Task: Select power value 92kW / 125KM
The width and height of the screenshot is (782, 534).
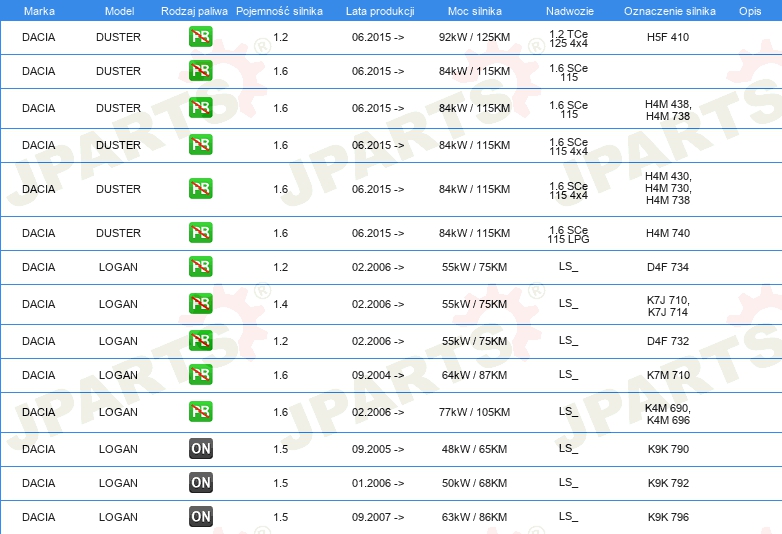Action: 474,37
